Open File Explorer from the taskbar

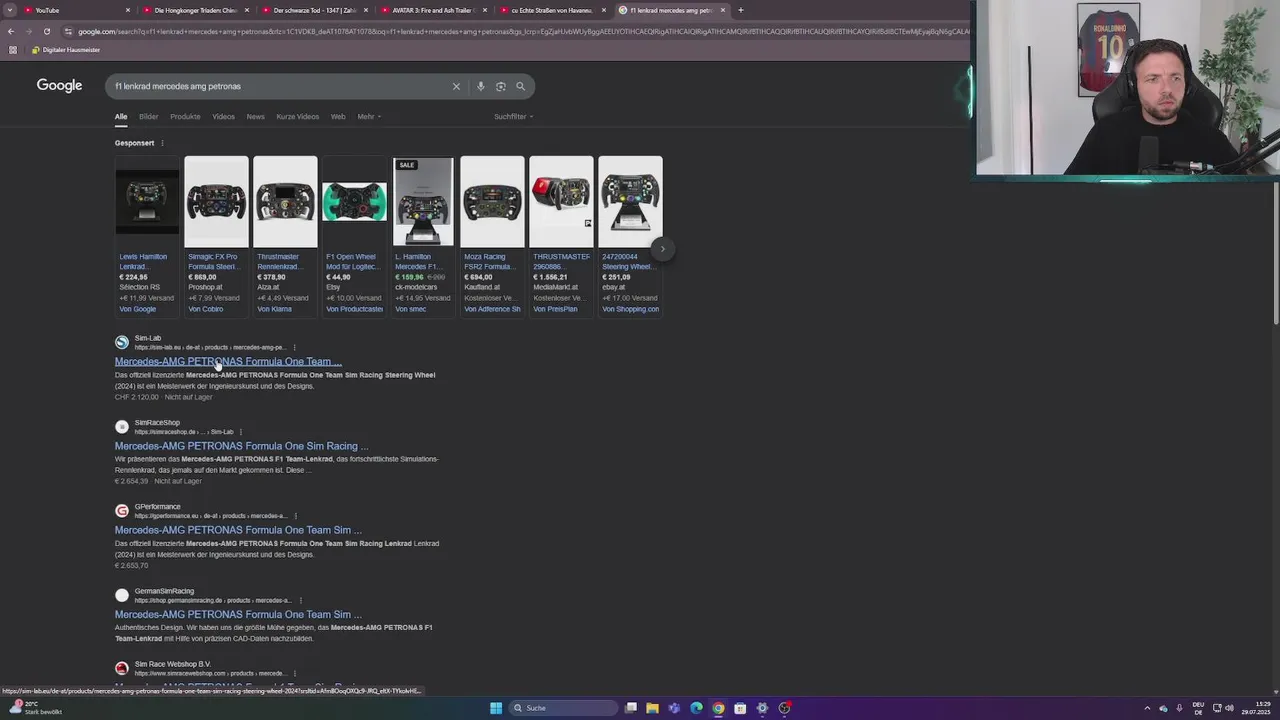click(652, 708)
